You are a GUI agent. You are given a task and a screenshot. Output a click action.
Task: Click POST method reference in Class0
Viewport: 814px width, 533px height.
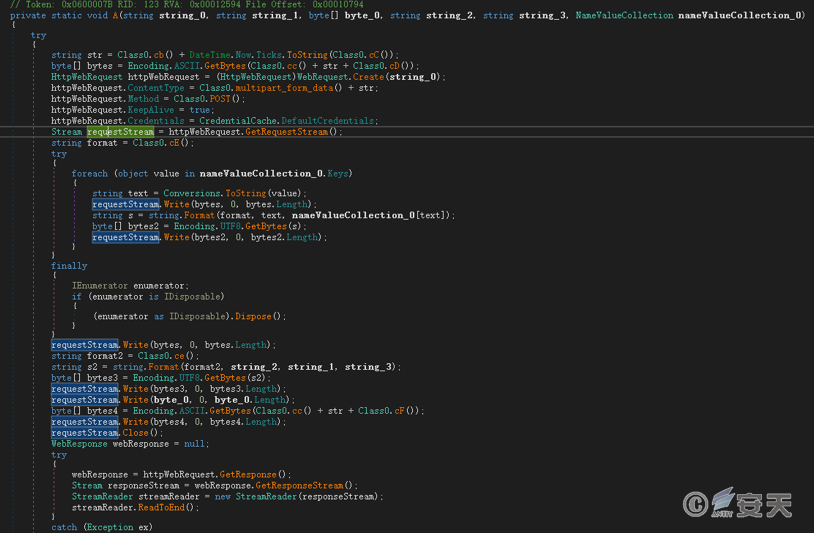[220, 99]
